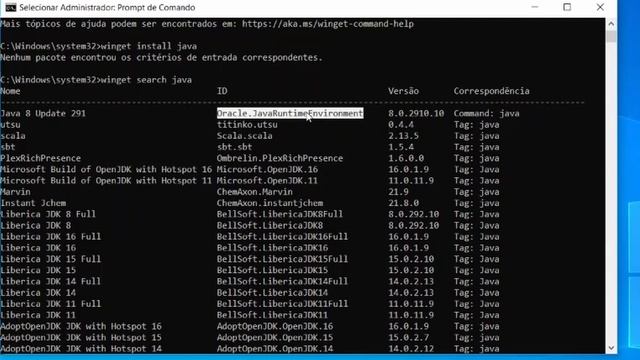Minimize the Command Prompt window
This screenshot has height=360, width=640.
pyautogui.click(x=535, y=7)
